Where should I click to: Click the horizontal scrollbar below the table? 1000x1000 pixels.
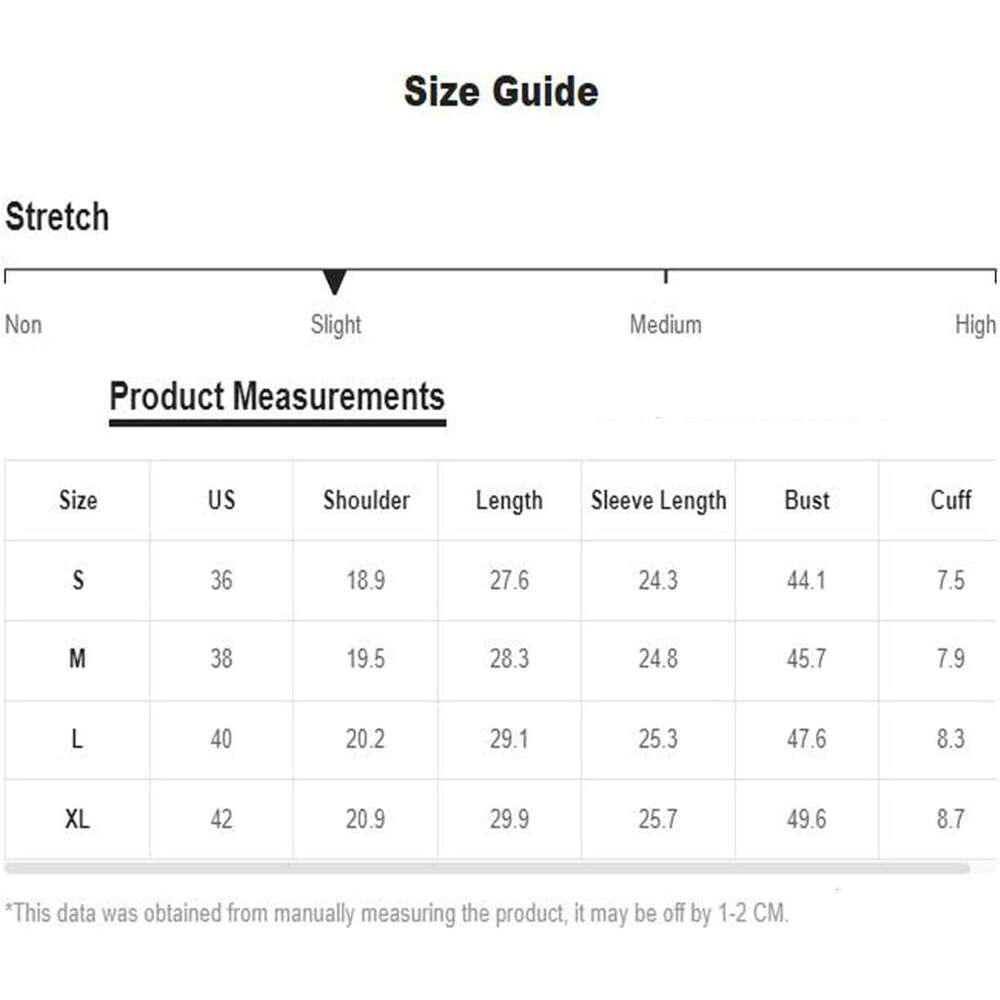click(x=487, y=868)
